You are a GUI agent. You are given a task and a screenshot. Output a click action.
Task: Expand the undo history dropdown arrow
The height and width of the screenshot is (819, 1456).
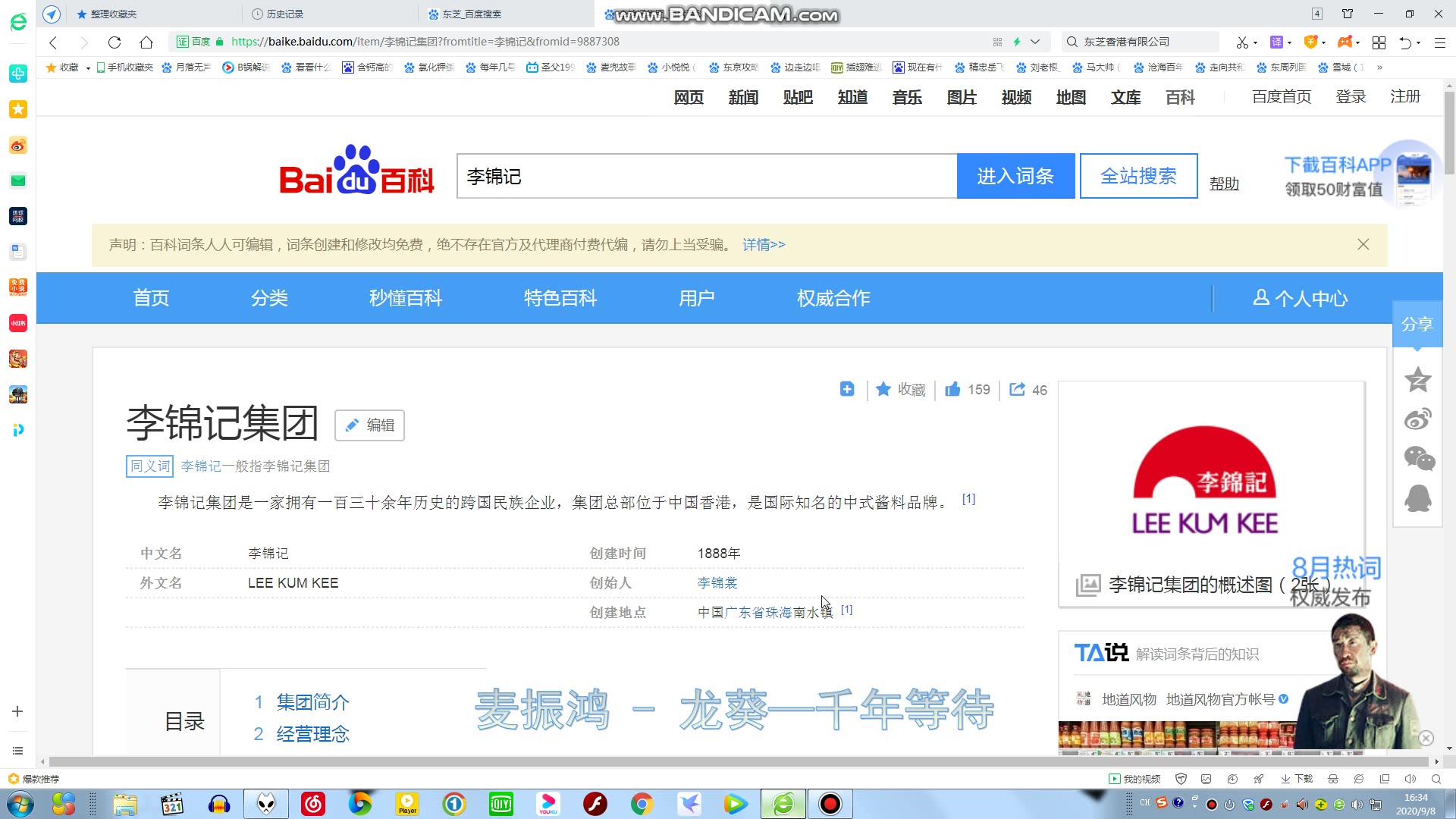(x=1419, y=43)
